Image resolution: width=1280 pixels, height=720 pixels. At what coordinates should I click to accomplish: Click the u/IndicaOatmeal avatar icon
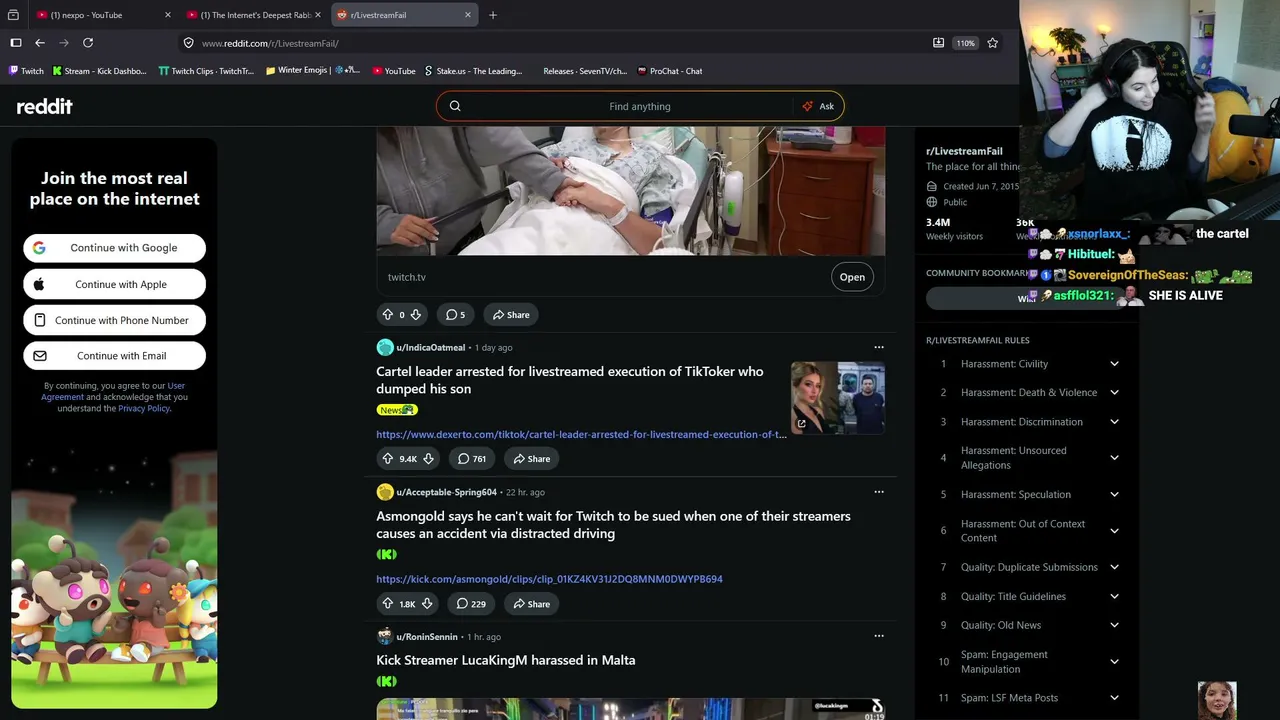[385, 348]
